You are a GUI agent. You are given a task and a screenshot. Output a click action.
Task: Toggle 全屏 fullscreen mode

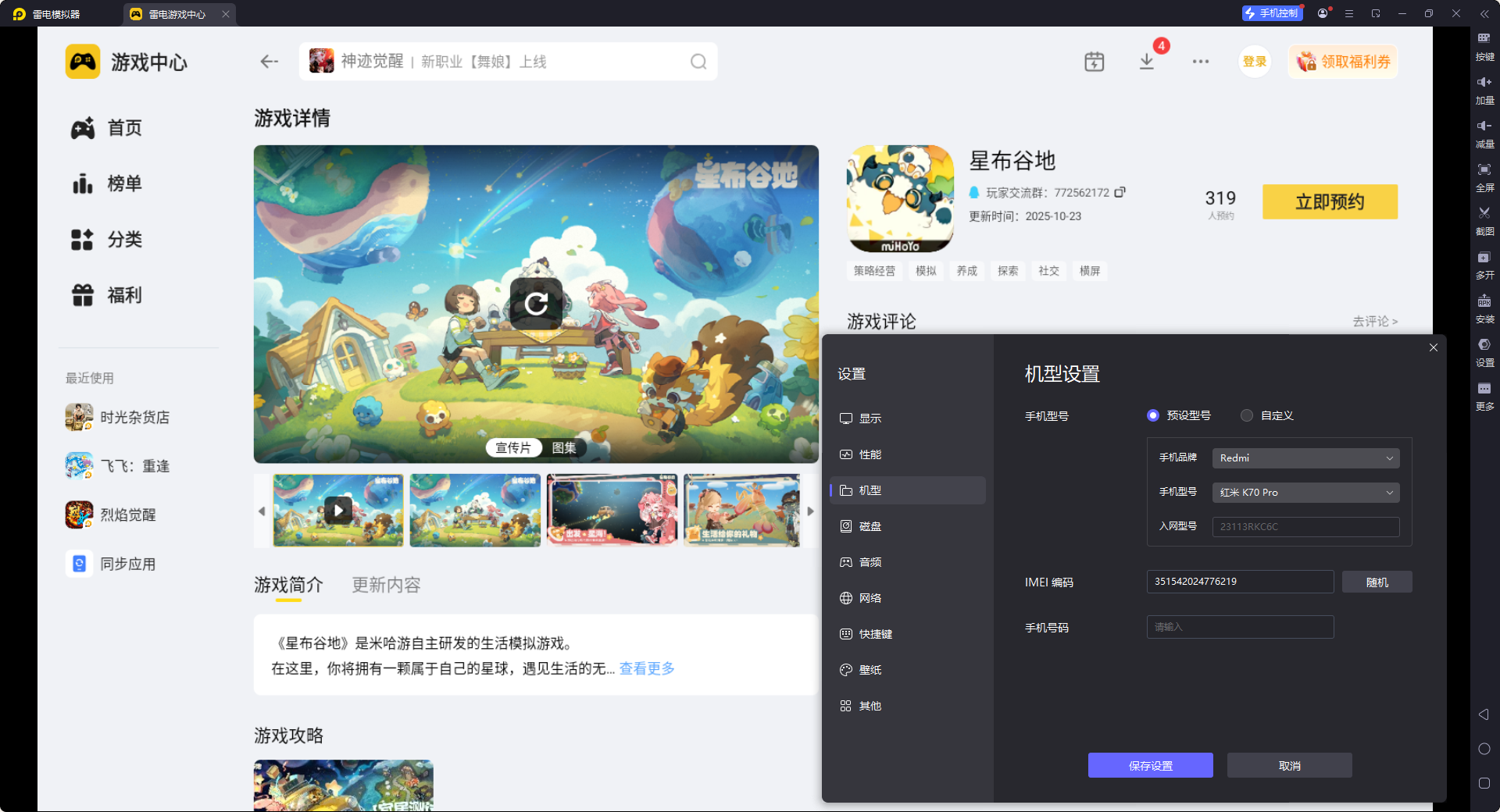[x=1484, y=176]
